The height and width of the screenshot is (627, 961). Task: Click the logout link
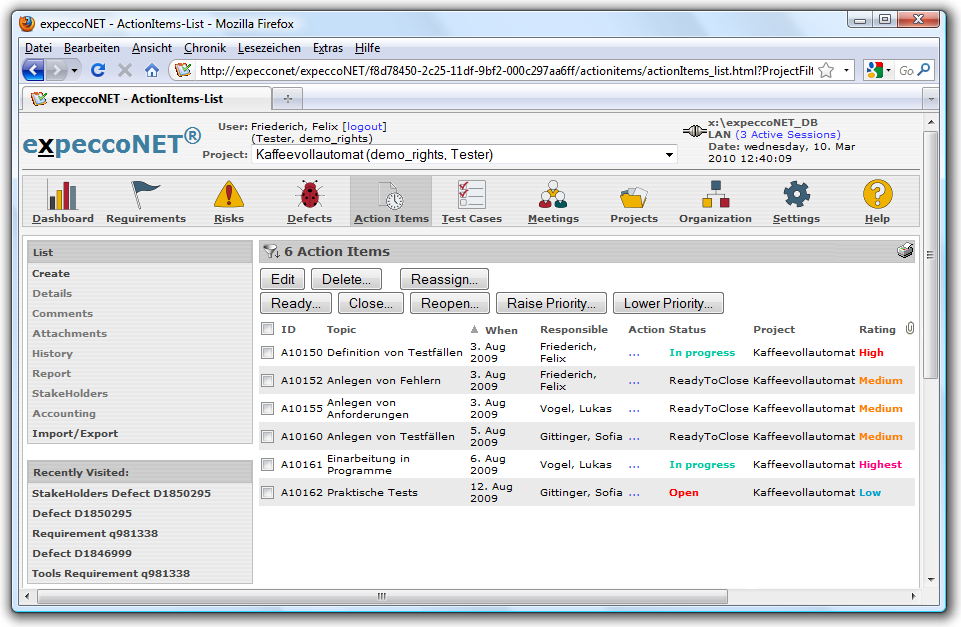pos(364,127)
